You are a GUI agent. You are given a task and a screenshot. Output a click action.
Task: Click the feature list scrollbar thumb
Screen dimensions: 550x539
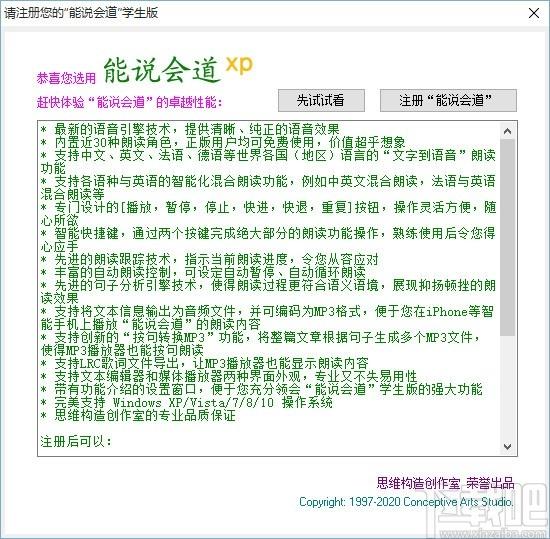coord(507,237)
